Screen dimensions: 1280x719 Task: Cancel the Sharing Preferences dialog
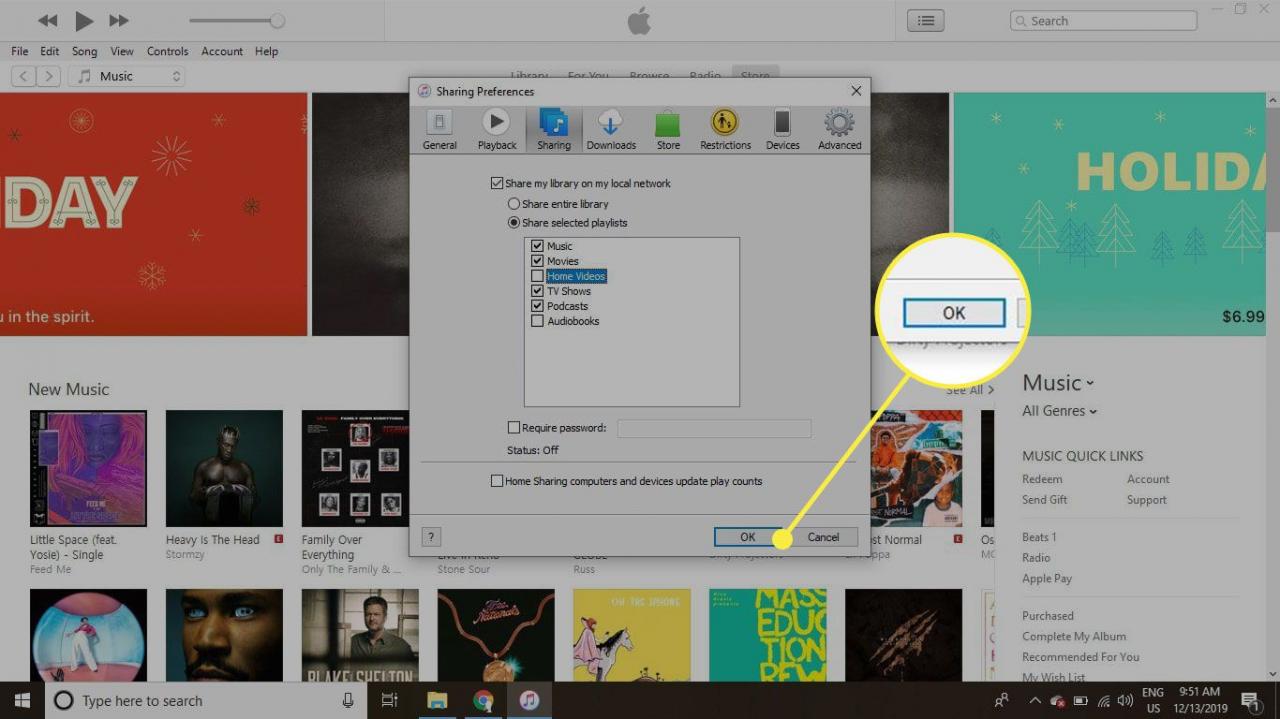pos(823,537)
